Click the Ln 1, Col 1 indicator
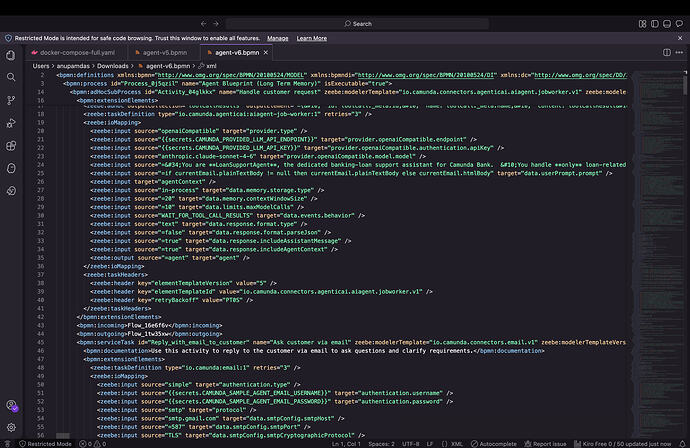The image size is (690, 448). 346,444
